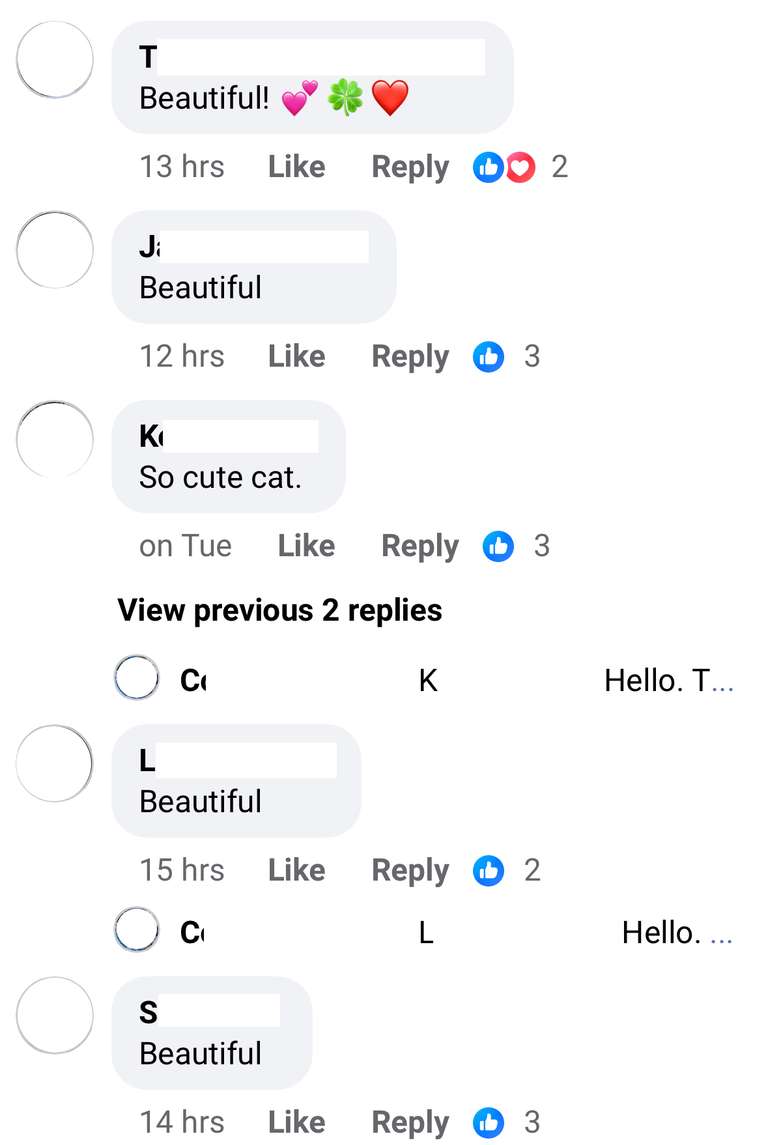Click Reply on the 'So cute cat.' comment
768x1145 pixels.
click(x=418, y=546)
